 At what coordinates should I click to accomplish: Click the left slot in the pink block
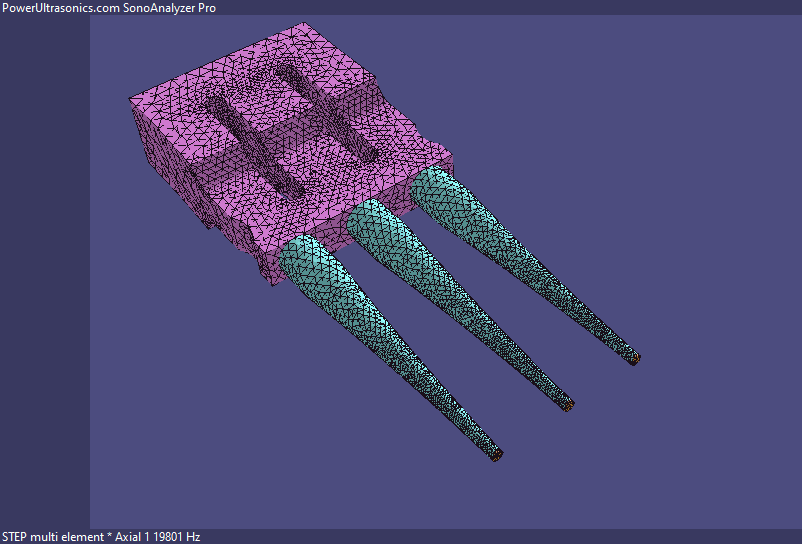tap(254, 147)
